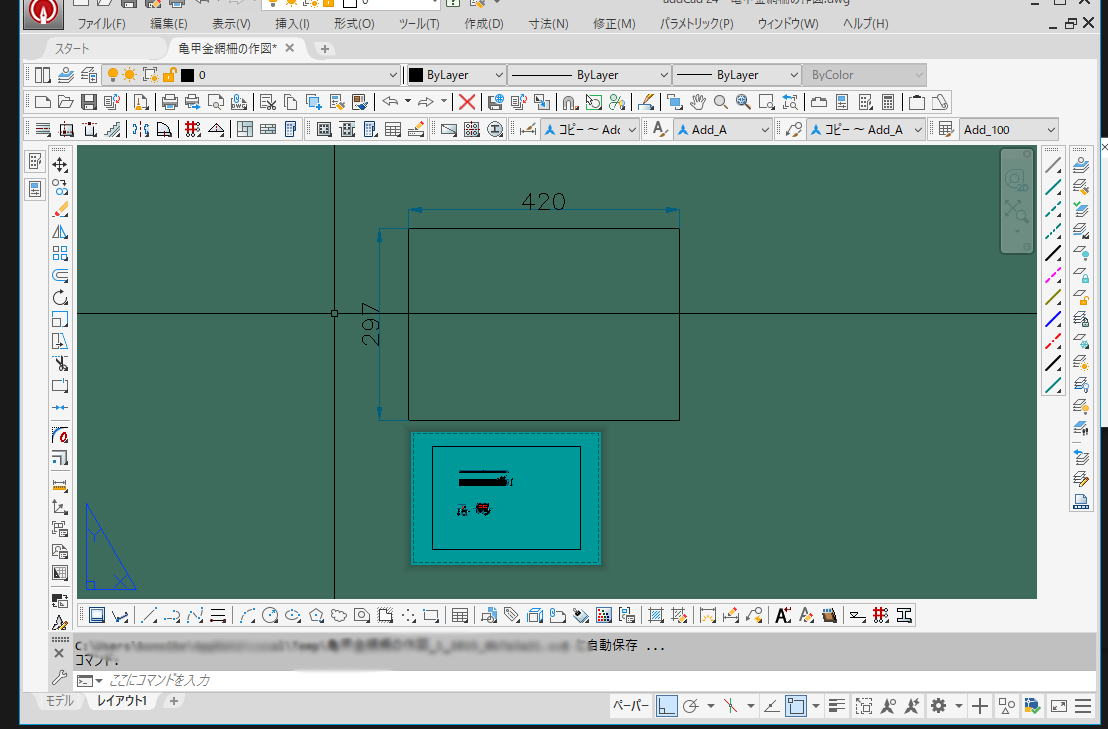Select the Pan hand tool
Screen dimensions: 1108x729
point(697,102)
